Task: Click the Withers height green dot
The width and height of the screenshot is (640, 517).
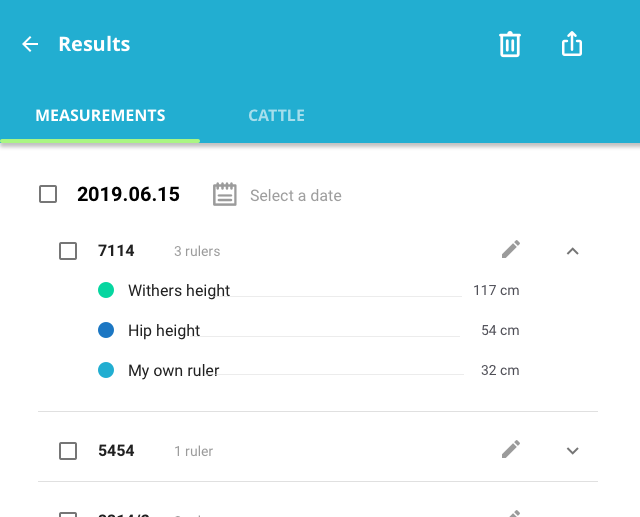Action: coord(106,291)
